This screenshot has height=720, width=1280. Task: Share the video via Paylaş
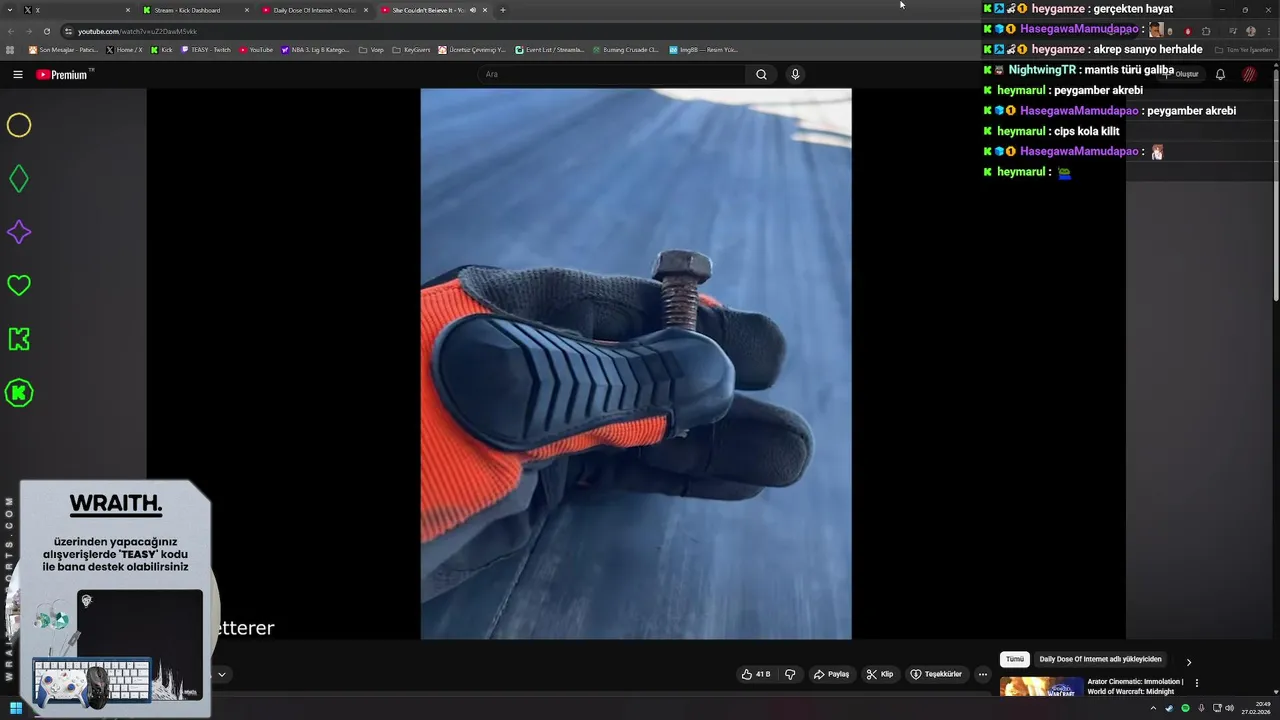[831, 674]
